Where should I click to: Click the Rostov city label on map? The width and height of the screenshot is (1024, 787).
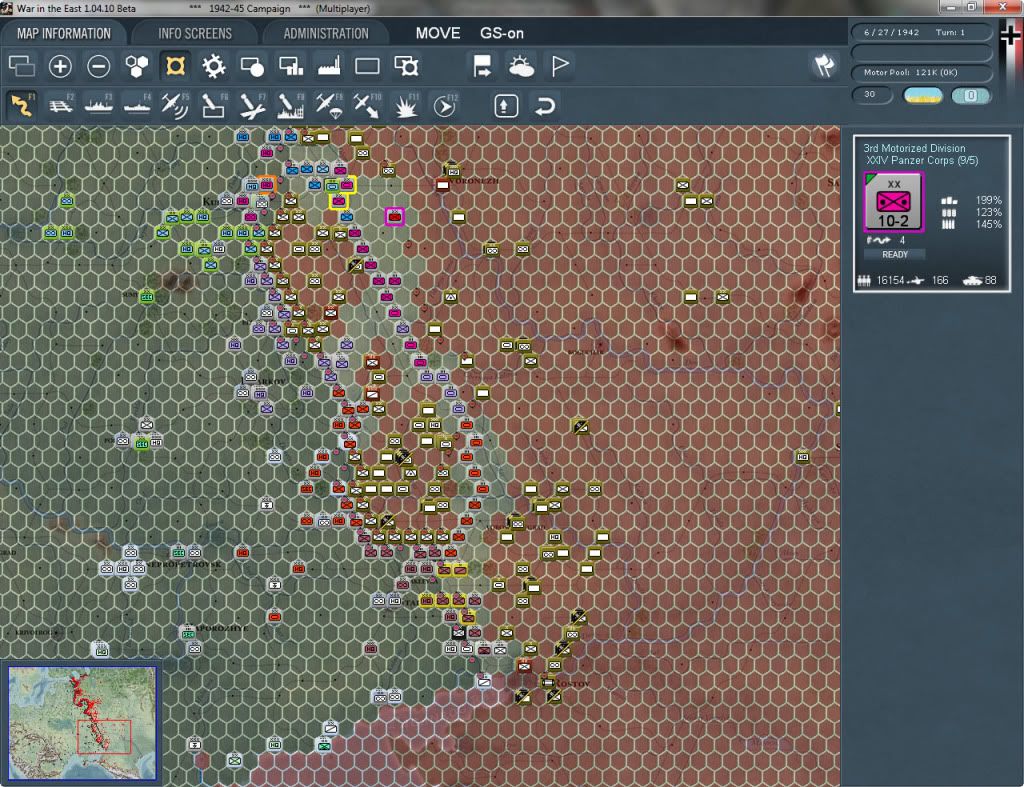click(572, 684)
